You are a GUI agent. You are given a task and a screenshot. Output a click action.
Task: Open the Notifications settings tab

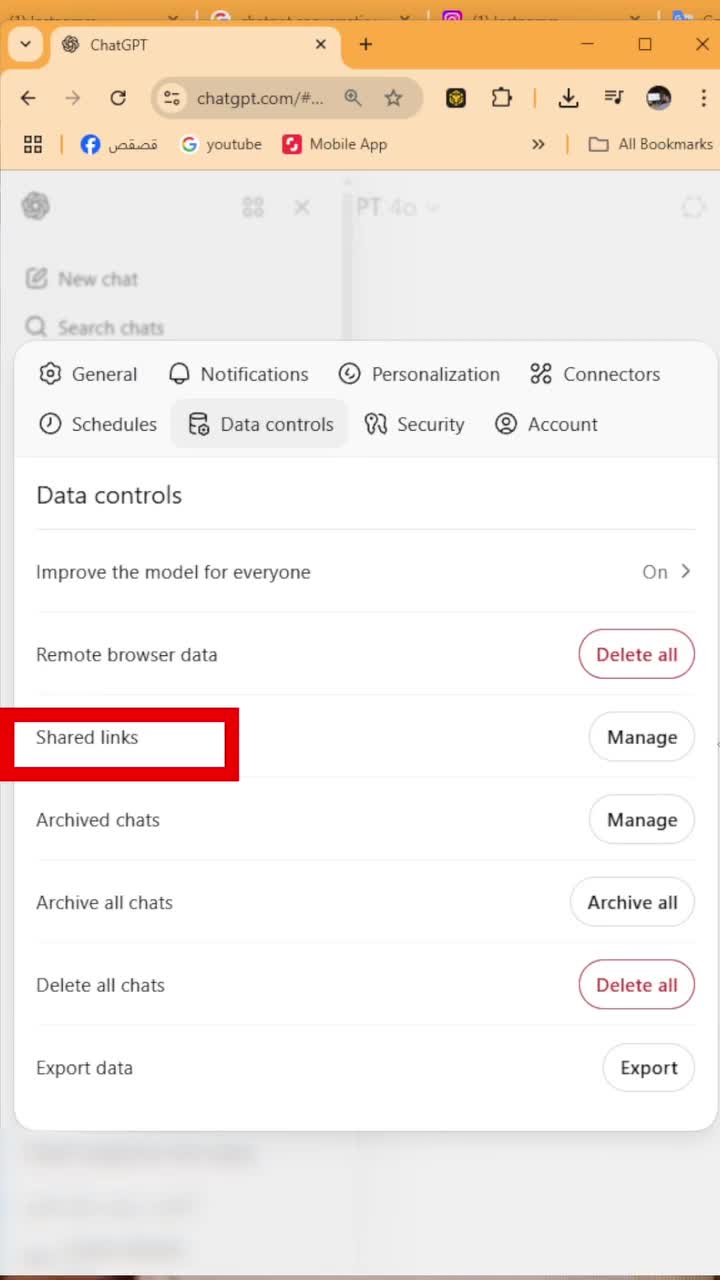pos(238,374)
